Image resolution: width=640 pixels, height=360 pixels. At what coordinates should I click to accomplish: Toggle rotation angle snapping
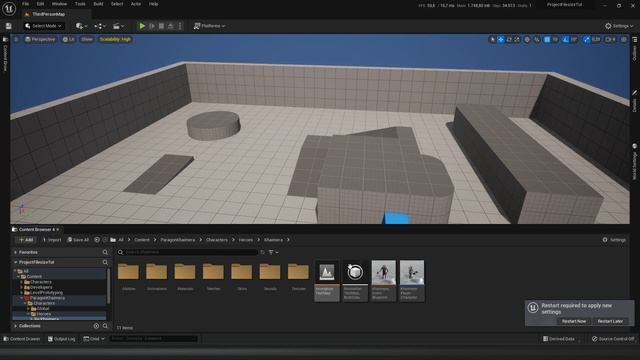[565, 40]
